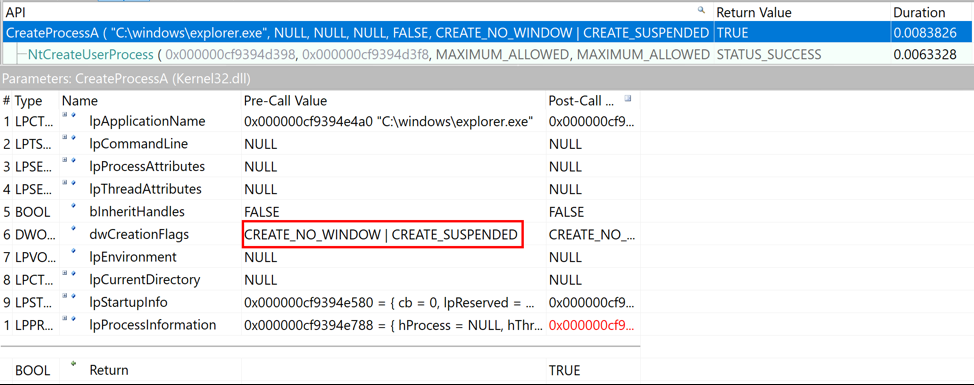The width and height of the screenshot is (974, 385).
Task: Click the red post-call value of lpProcessInformation
Action: coord(592,325)
